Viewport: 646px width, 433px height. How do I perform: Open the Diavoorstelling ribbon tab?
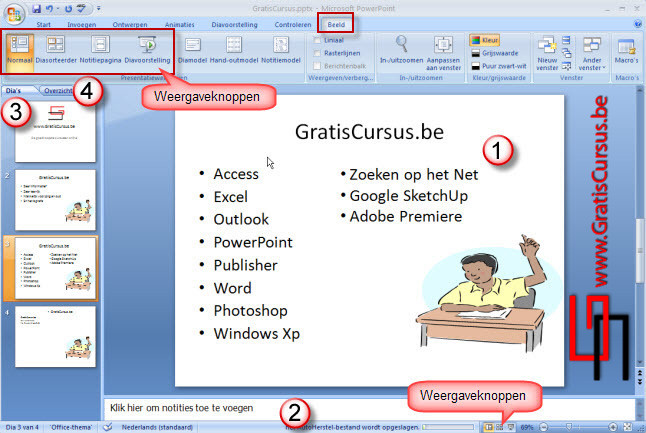pos(234,25)
